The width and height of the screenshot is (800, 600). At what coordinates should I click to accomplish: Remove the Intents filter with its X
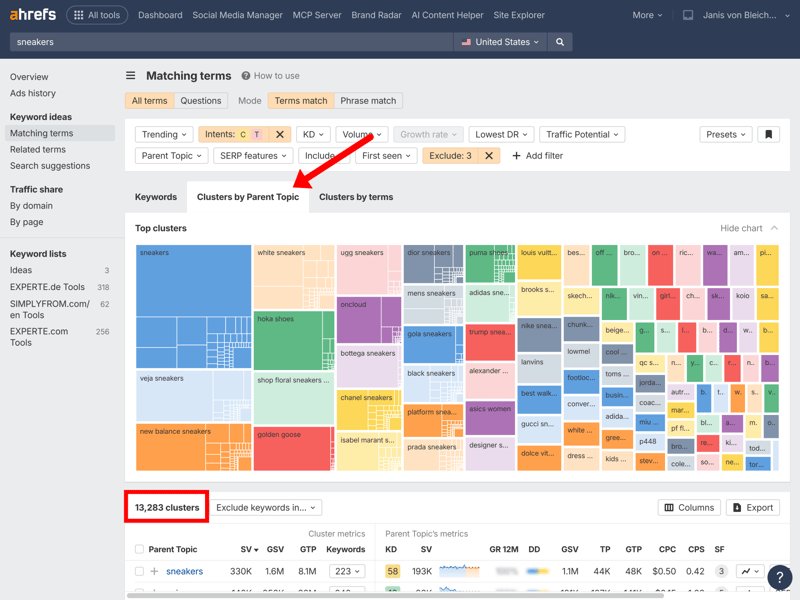point(280,134)
